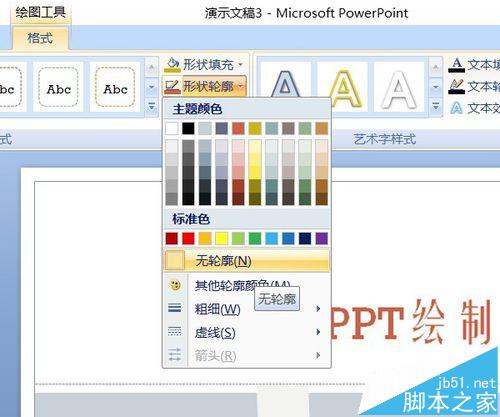Click the 形状填充 button label
The height and width of the screenshot is (417, 500).
click(x=208, y=65)
